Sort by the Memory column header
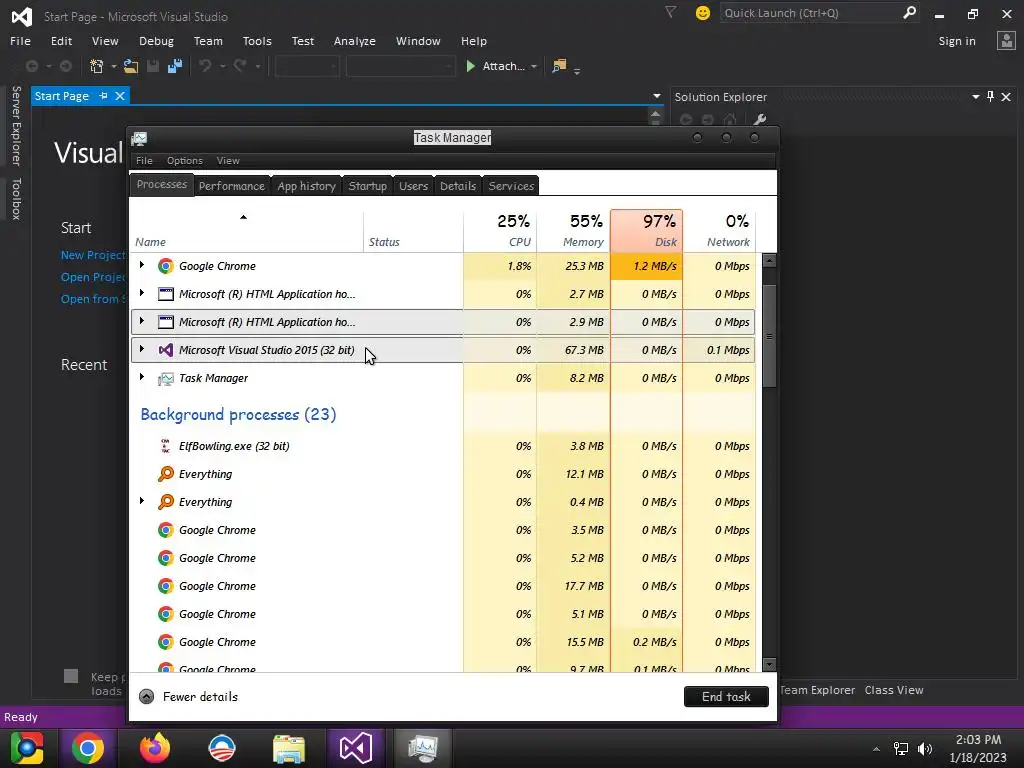 click(x=573, y=231)
